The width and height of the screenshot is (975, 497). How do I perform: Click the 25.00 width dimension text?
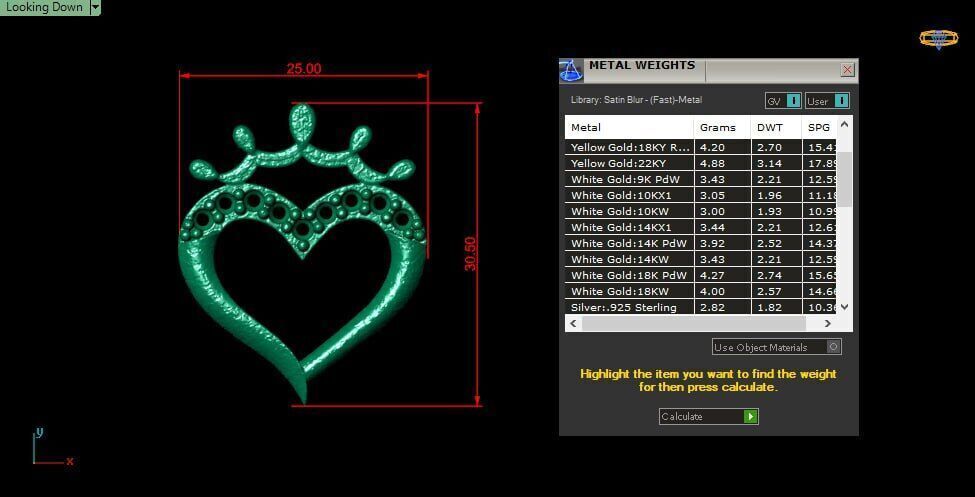tap(303, 68)
